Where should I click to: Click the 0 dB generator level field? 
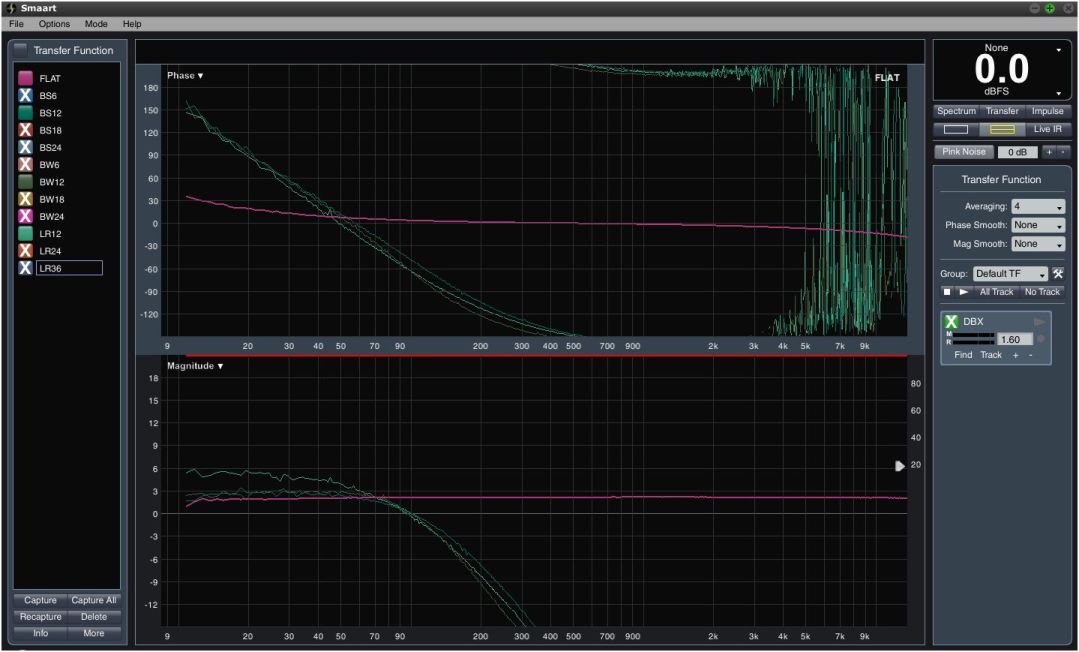point(1017,152)
